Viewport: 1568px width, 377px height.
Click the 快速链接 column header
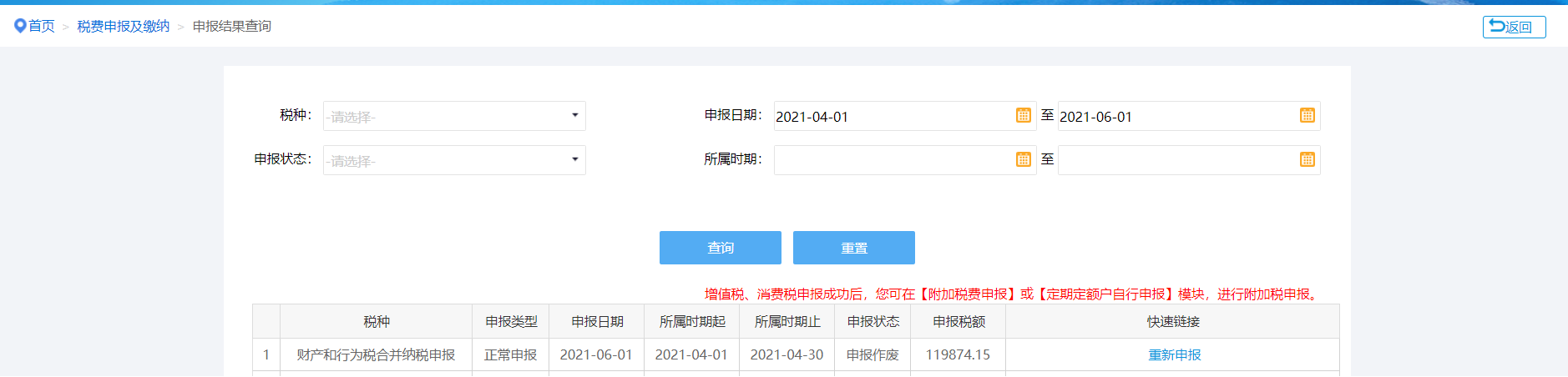1173,321
